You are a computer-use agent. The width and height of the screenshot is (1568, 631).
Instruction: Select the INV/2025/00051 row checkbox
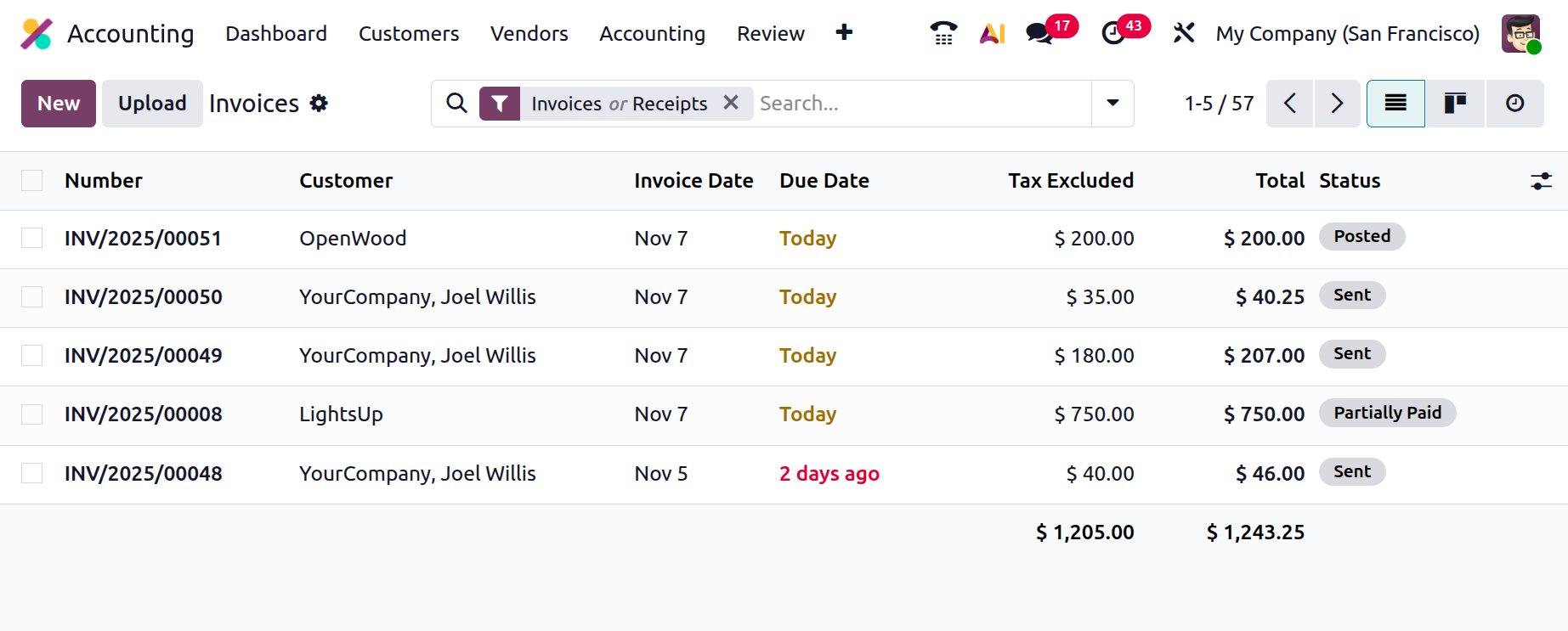[x=32, y=239]
